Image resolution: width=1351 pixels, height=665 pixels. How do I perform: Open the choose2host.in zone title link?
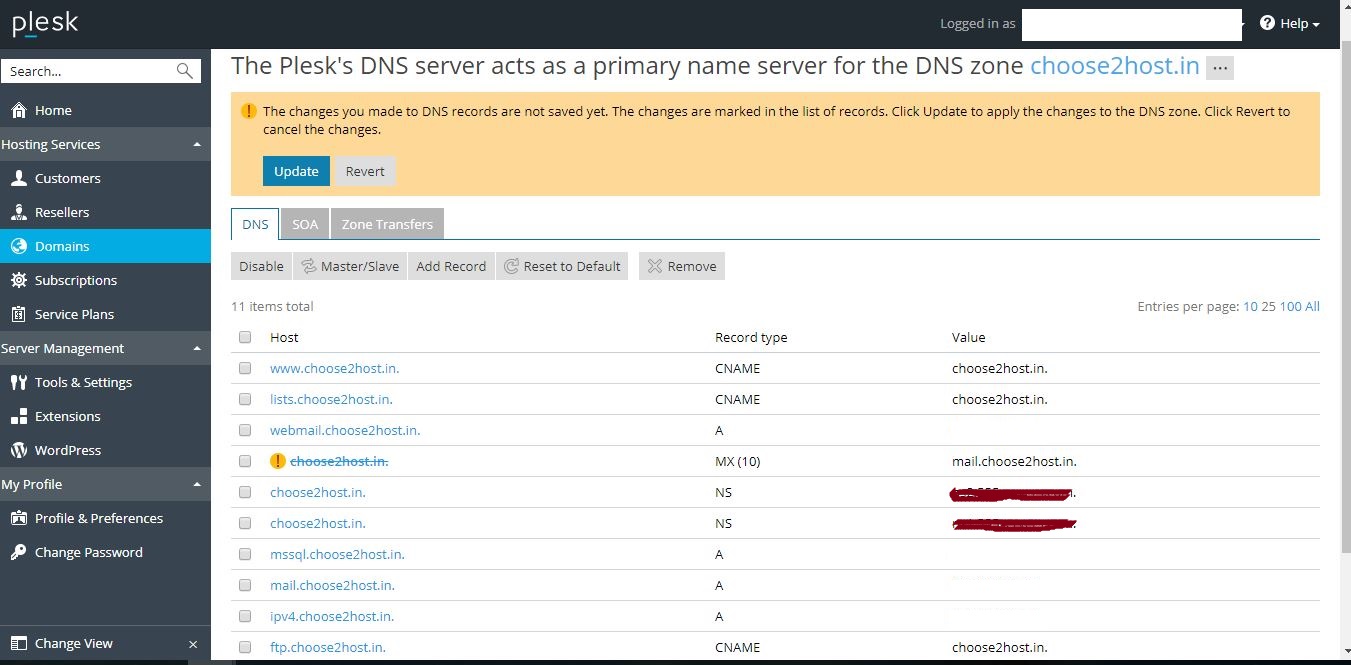pyautogui.click(x=1114, y=66)
